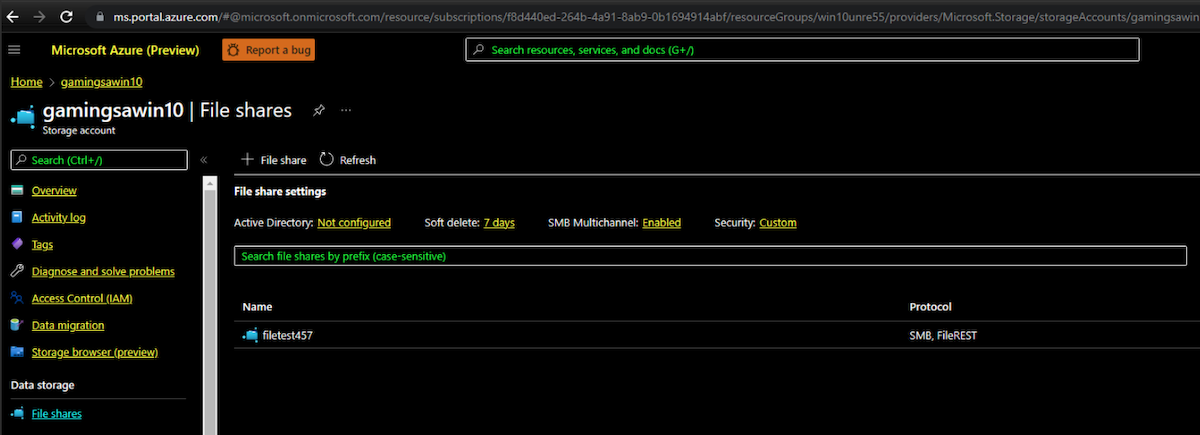Open the Data migration menu item

point(68,325)
